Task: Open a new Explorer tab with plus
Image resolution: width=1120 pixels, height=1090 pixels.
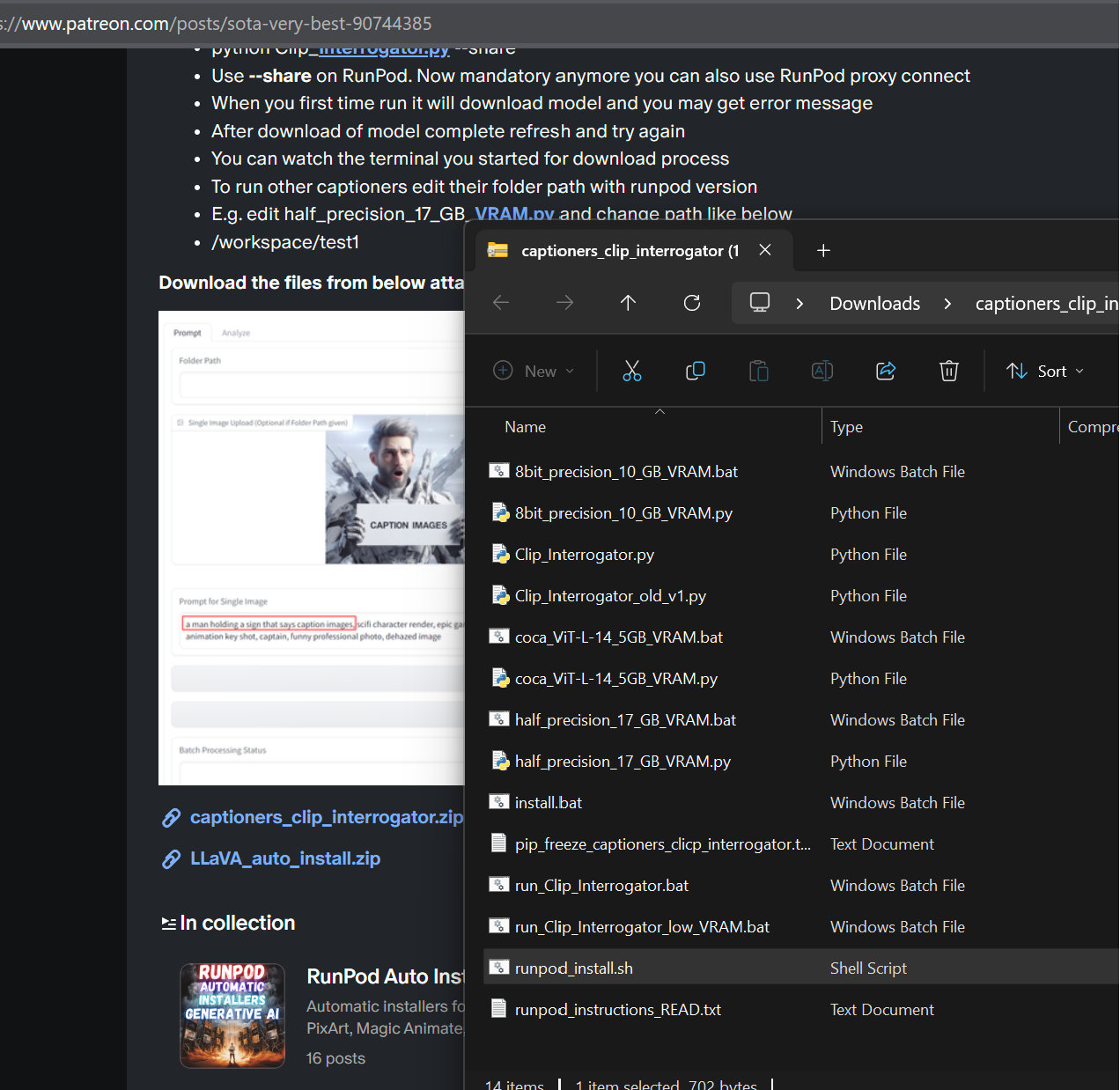Action: pyautogui.click(x=823, y=251)
